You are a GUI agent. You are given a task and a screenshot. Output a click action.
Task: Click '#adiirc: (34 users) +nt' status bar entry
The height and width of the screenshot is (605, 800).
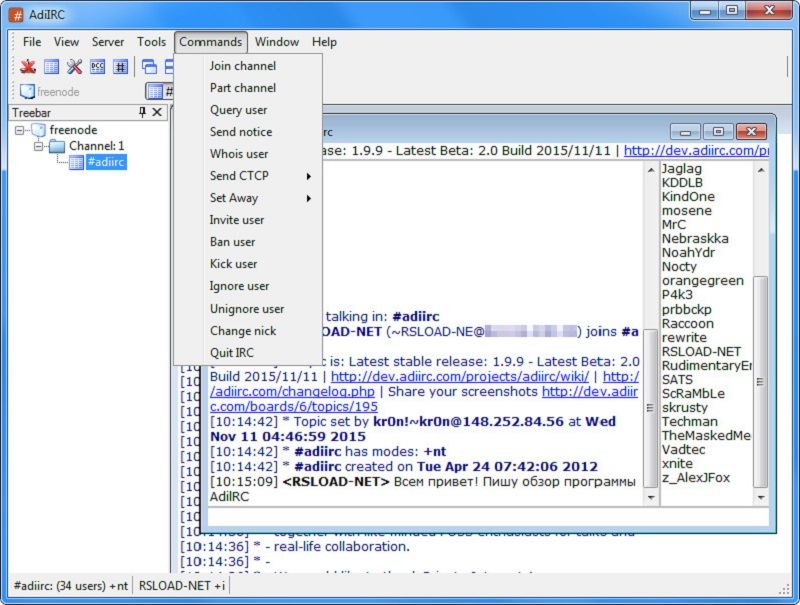(x=70, y=586)
